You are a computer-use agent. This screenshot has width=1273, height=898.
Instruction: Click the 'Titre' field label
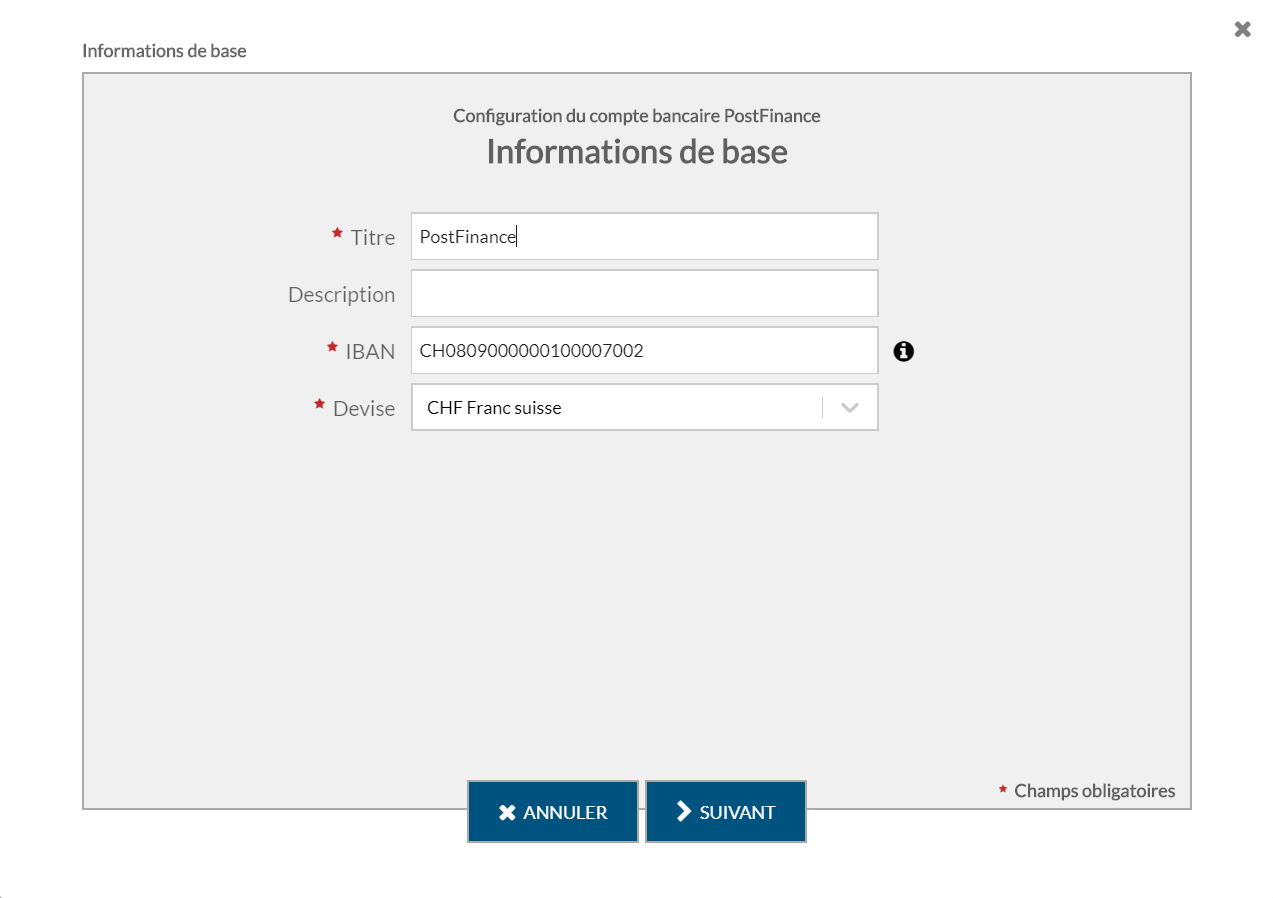[x=373, y=238]
